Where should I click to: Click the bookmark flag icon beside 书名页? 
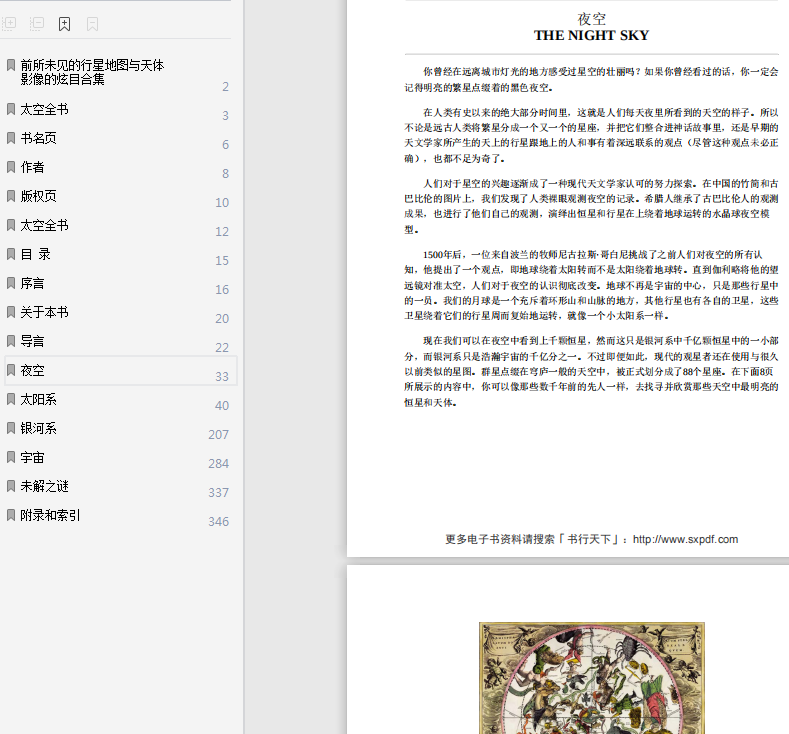coord(11,138)
